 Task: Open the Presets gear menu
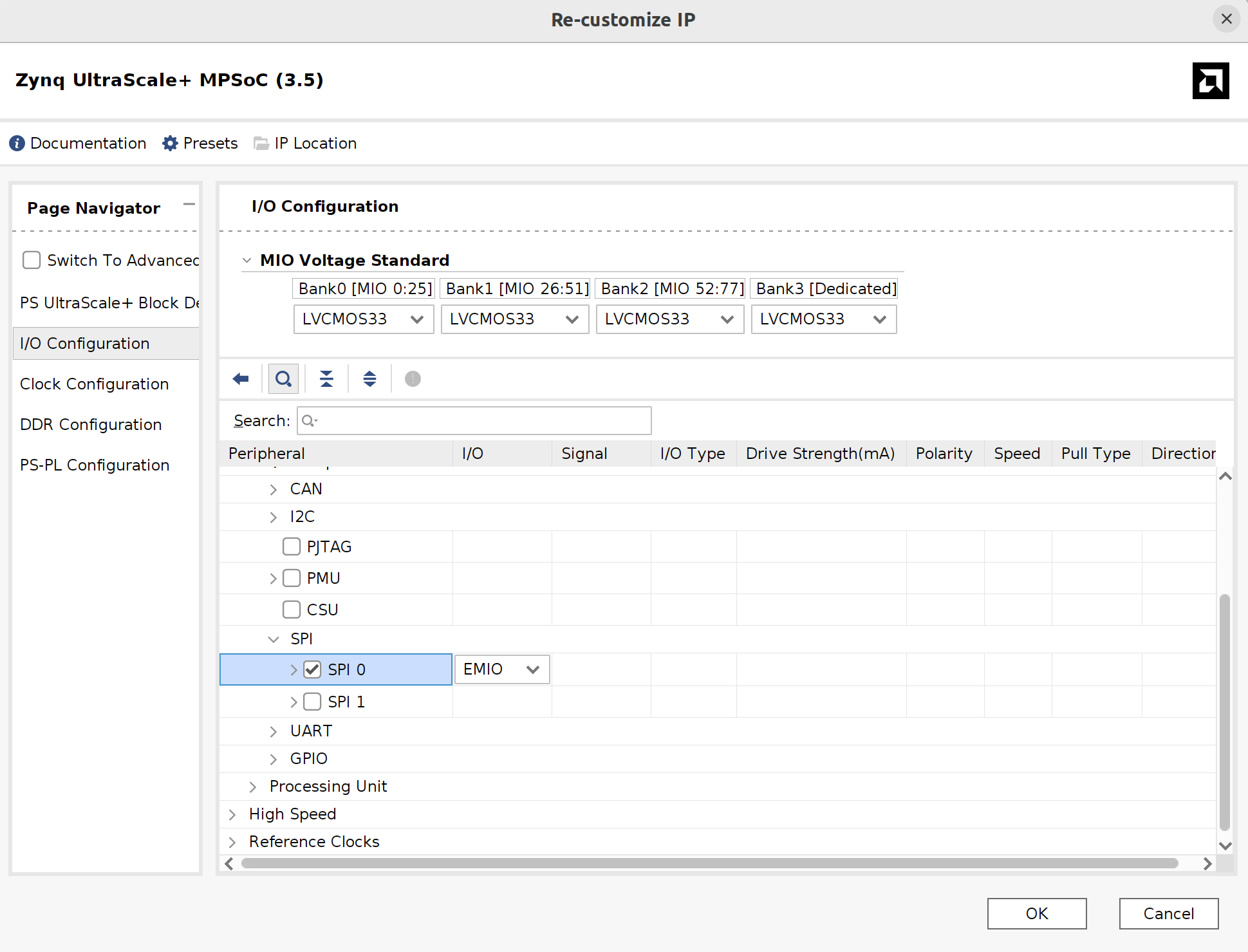pos(200,143)
